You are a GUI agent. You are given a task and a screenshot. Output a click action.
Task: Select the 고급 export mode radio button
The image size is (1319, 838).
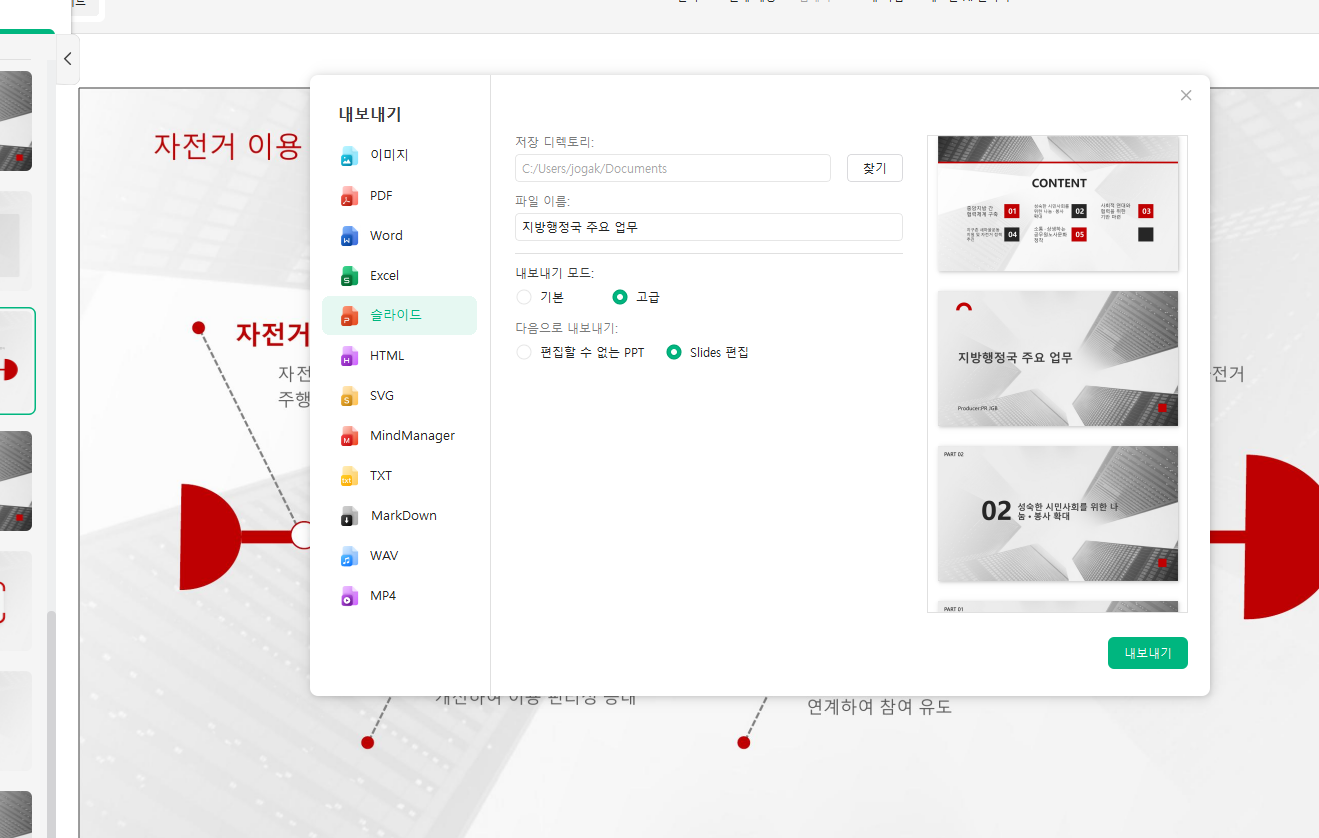(620, 297)
